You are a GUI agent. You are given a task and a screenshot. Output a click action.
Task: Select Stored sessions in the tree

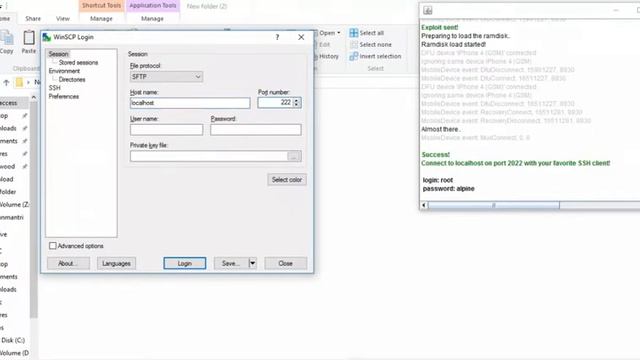[78, 62]
